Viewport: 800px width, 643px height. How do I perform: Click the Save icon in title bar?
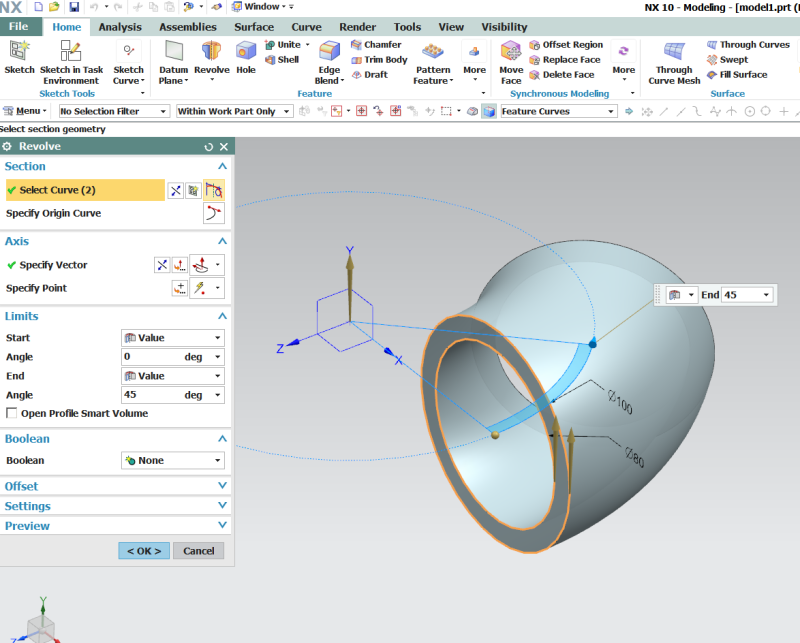point(74,7)
